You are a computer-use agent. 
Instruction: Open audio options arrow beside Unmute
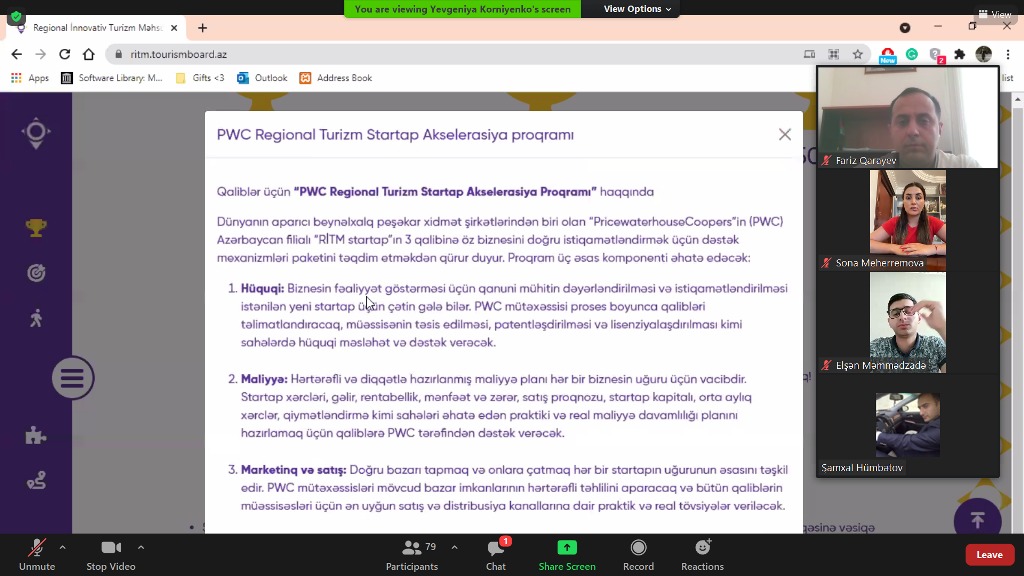(63, 547)
